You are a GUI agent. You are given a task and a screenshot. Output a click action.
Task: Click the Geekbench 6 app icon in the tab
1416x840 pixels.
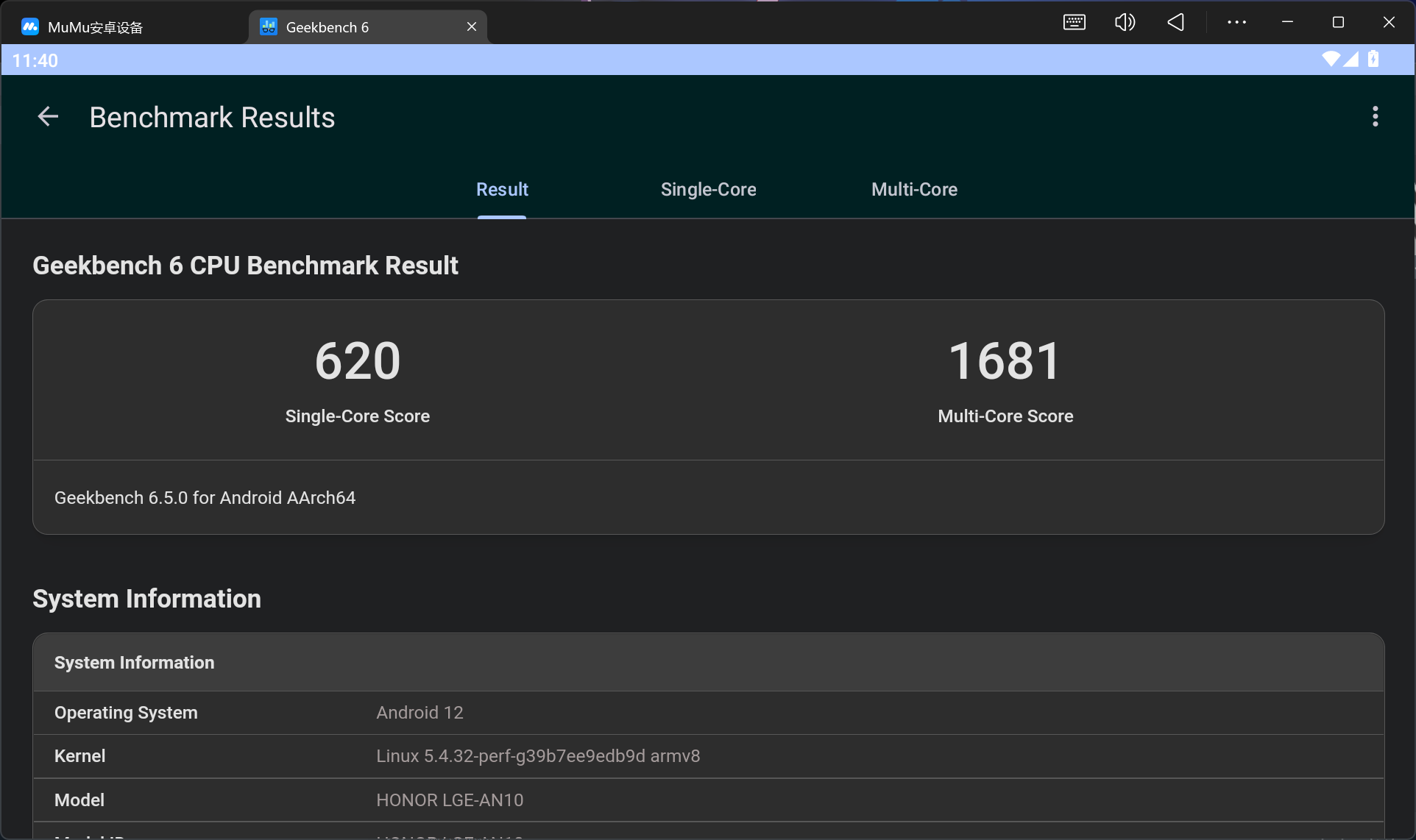point(269,27)
